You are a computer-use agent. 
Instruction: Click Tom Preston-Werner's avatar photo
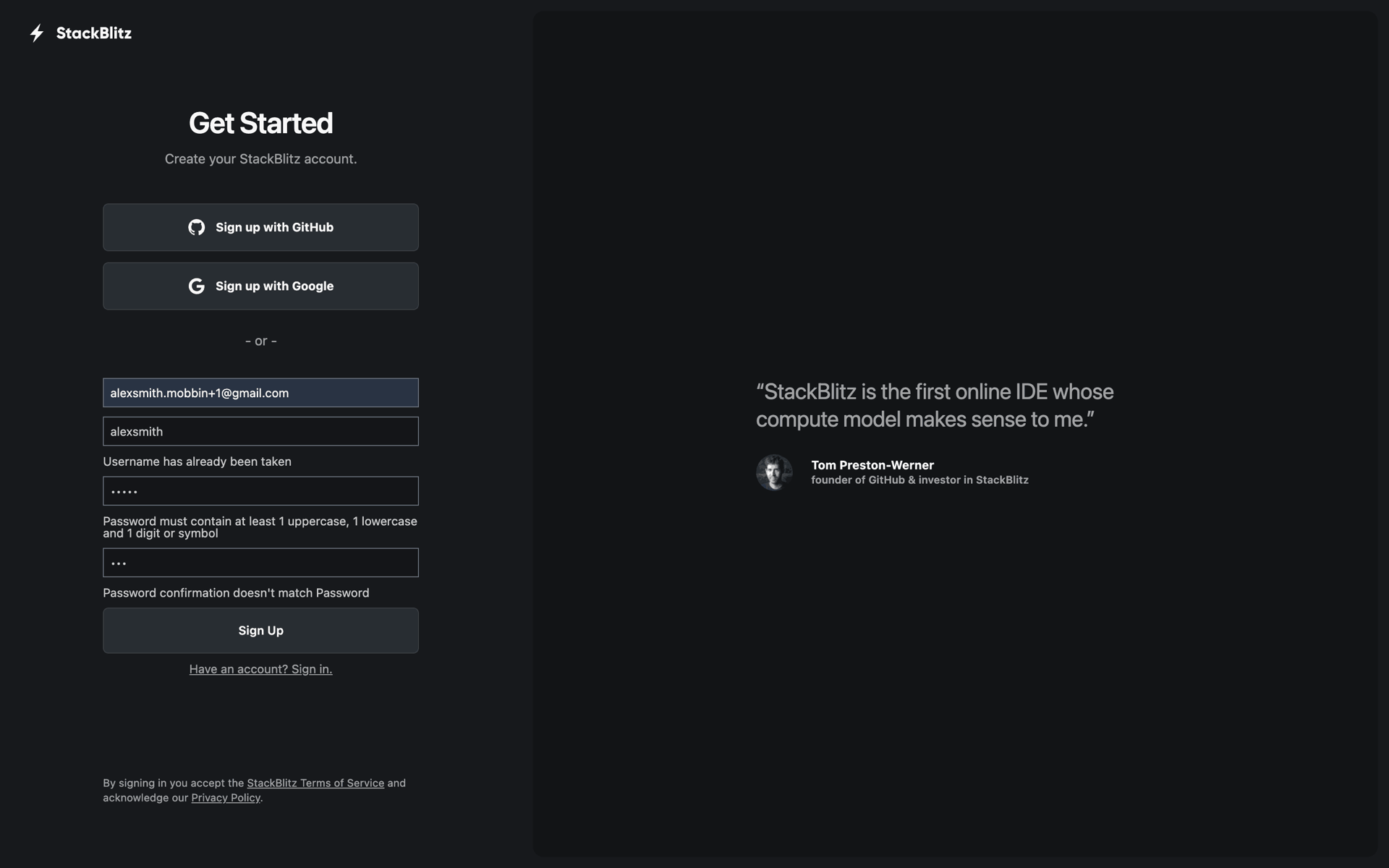click(774, 472)
